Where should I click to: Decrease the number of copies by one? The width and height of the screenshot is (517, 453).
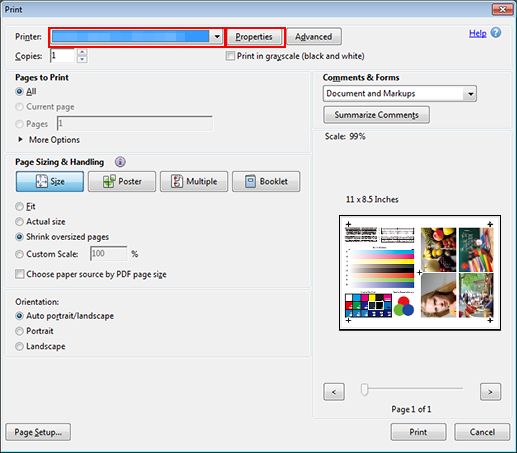(82, 59)
